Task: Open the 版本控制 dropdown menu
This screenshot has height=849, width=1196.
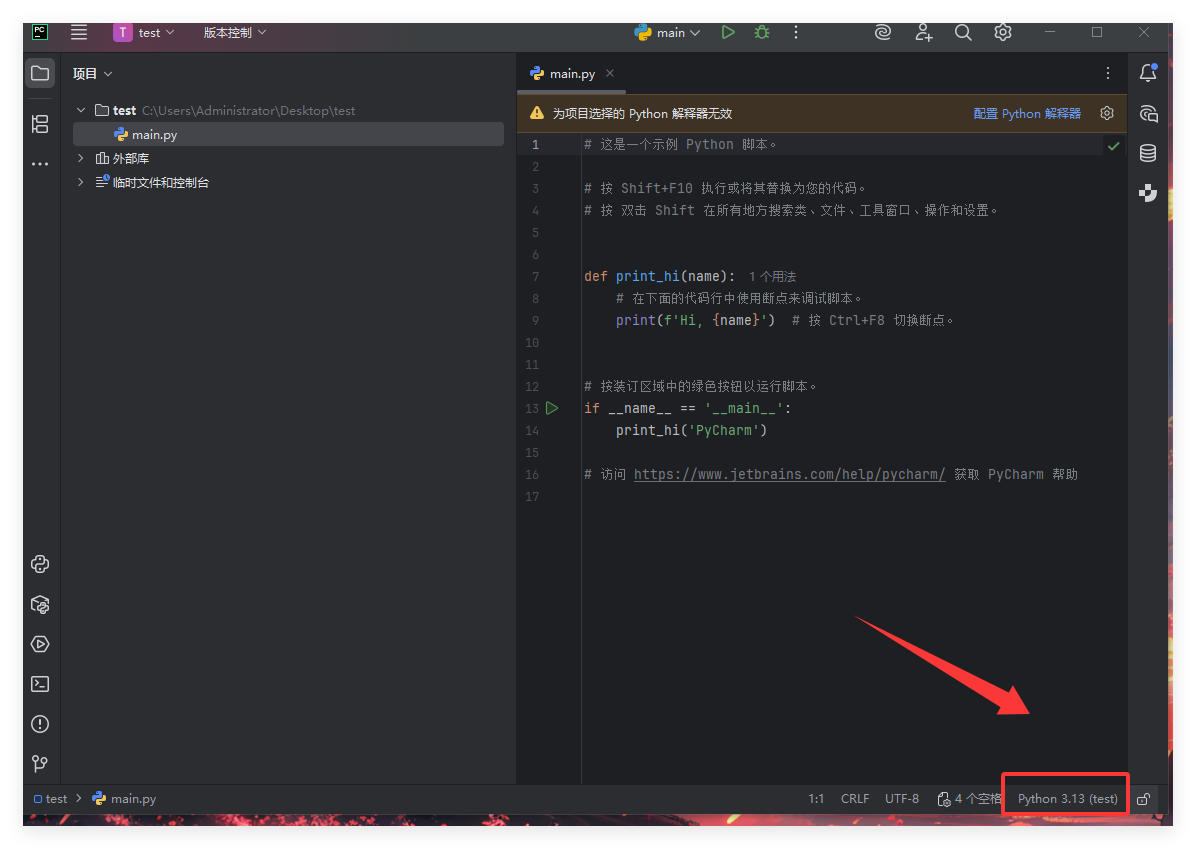Action: pyautogui.click(x=235, y=33)
